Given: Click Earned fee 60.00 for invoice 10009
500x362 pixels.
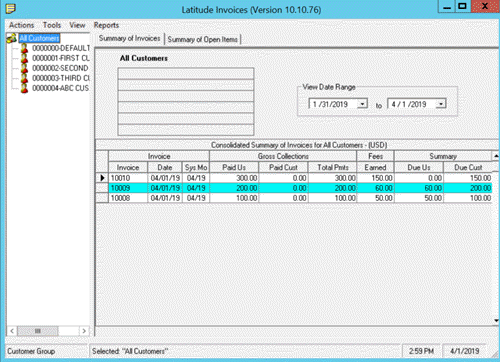Looking at the screenshot, I should click(x=375, y=188).
